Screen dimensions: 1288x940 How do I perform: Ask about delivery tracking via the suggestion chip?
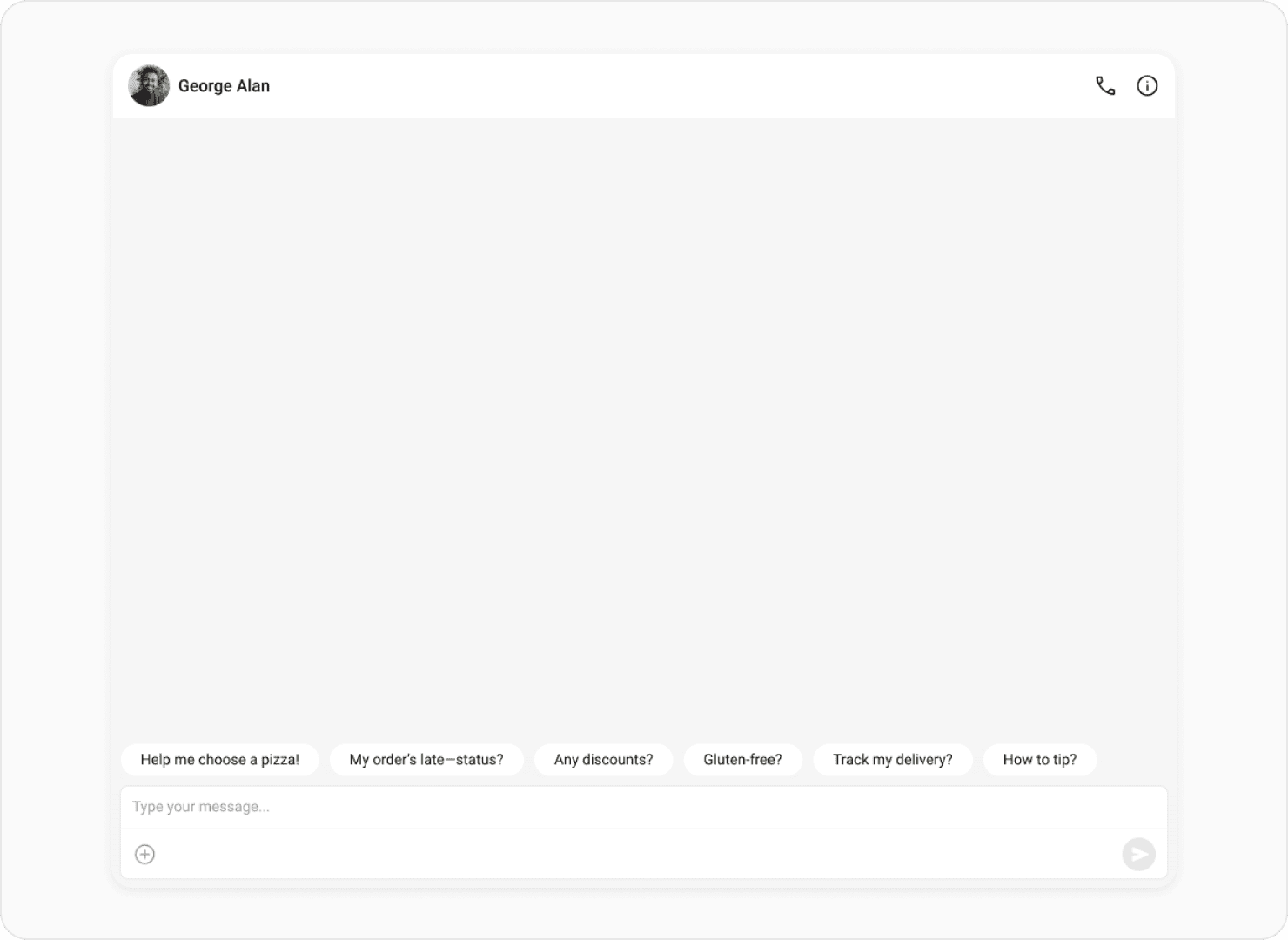click(892, 760)
